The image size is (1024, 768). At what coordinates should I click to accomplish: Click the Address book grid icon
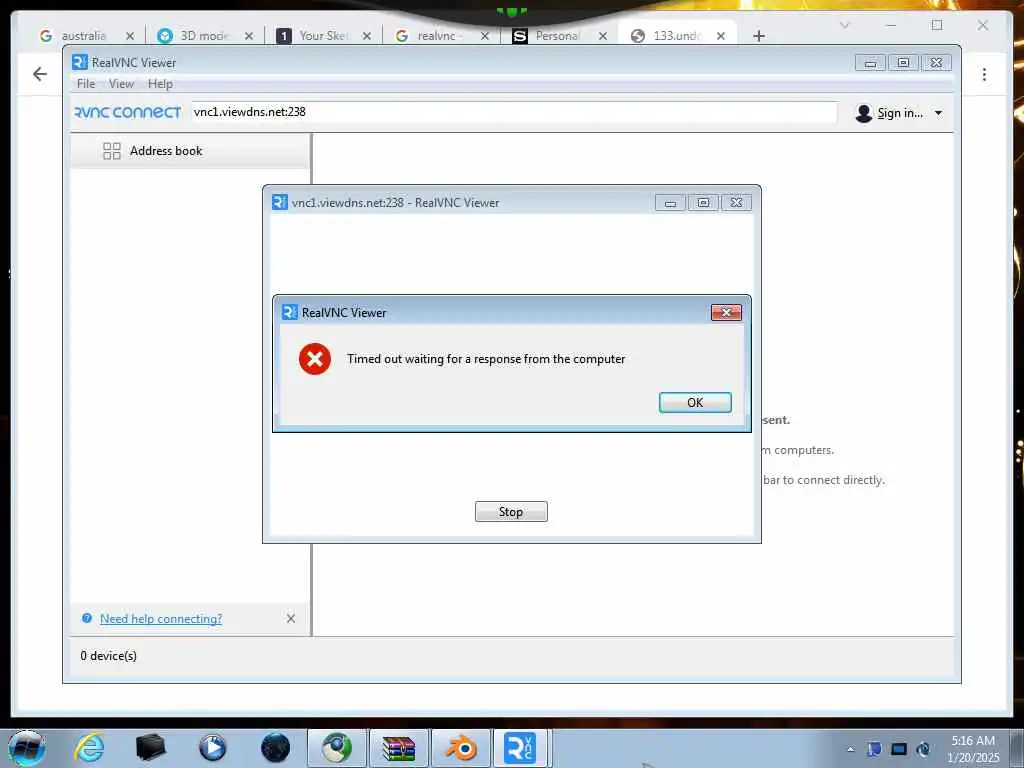click(x=112, y=151)
